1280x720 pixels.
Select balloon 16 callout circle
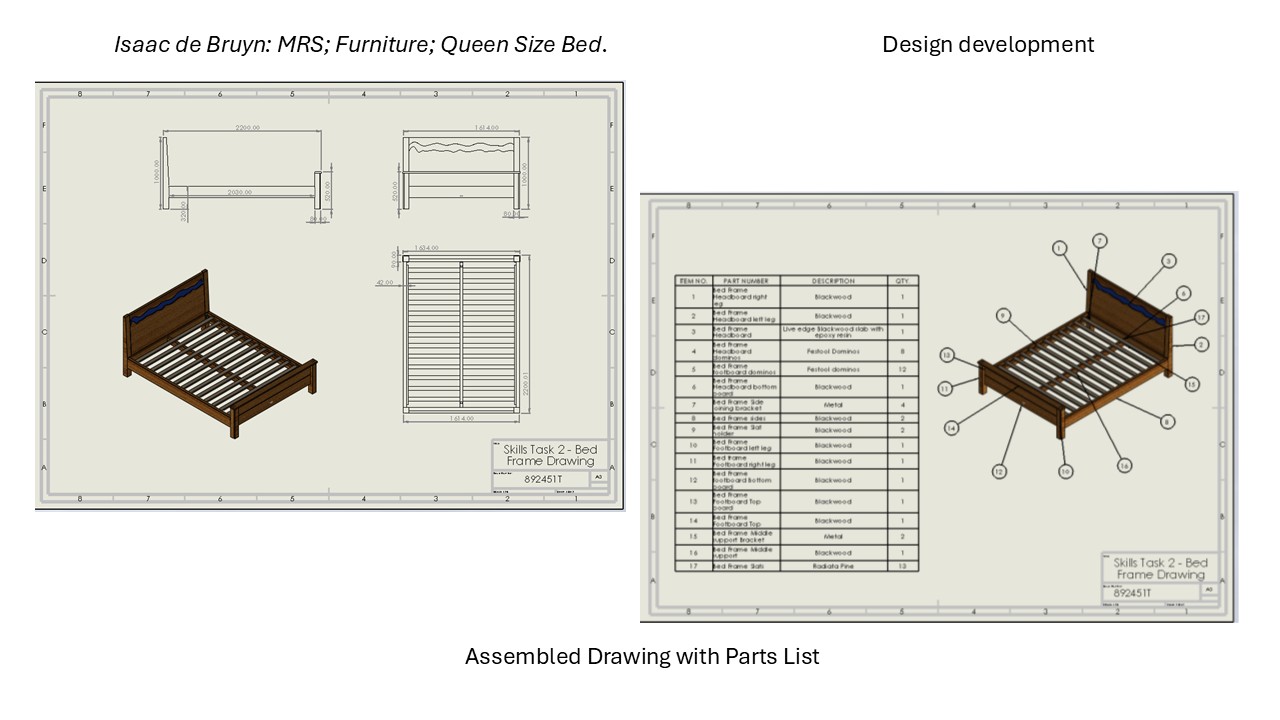[x=1125, y=465]
